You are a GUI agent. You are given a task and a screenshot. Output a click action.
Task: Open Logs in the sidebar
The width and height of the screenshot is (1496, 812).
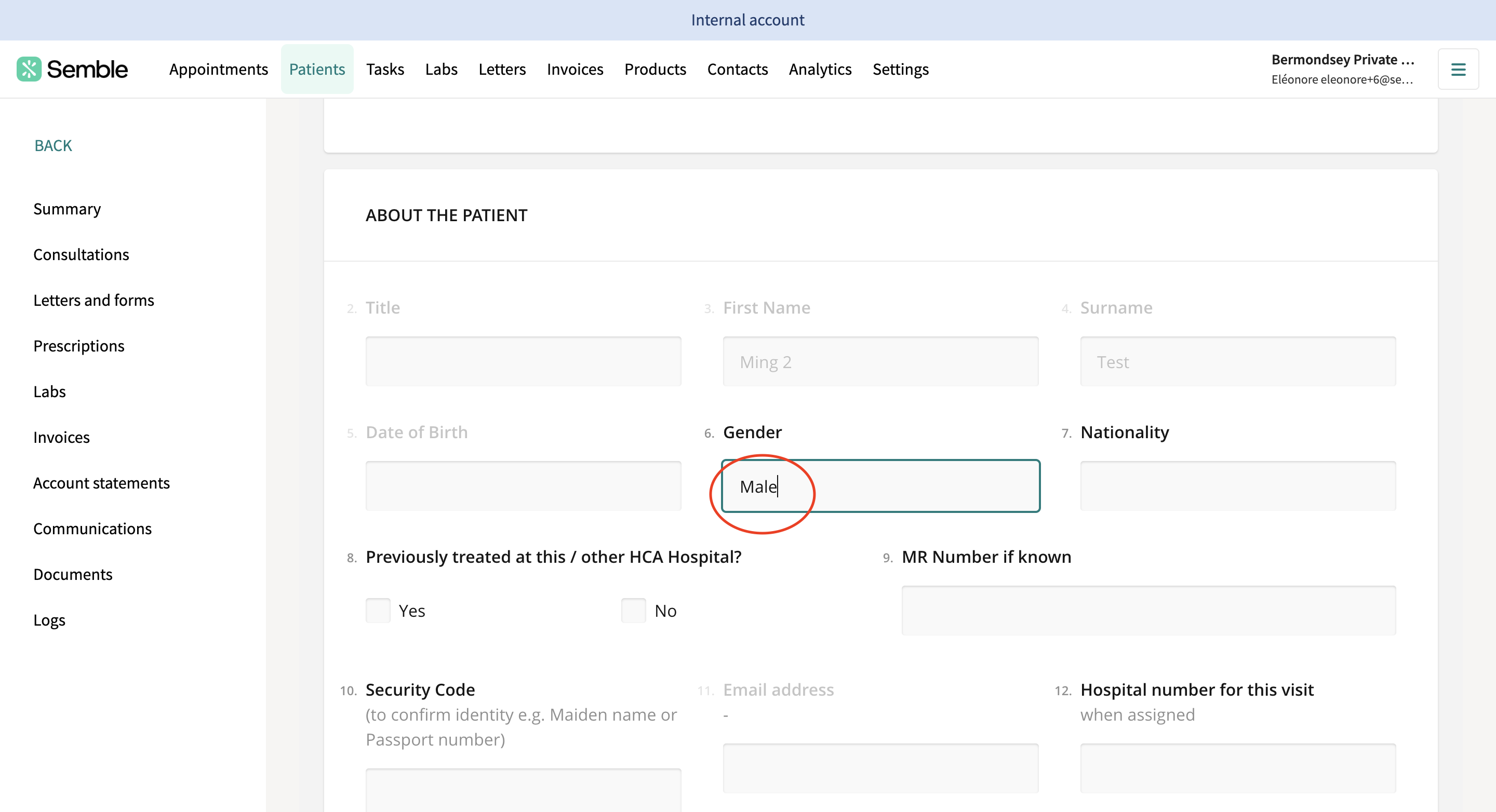[49, 620]
